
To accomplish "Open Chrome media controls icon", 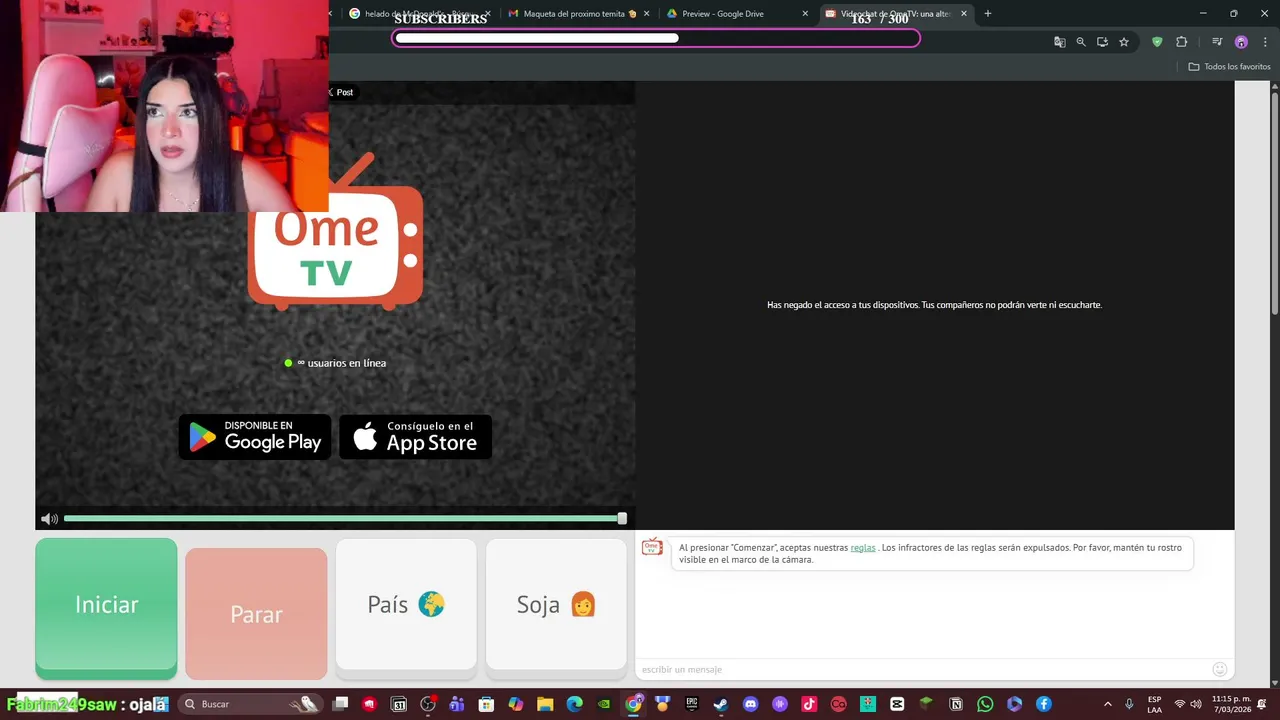I will click(1217, 42).
